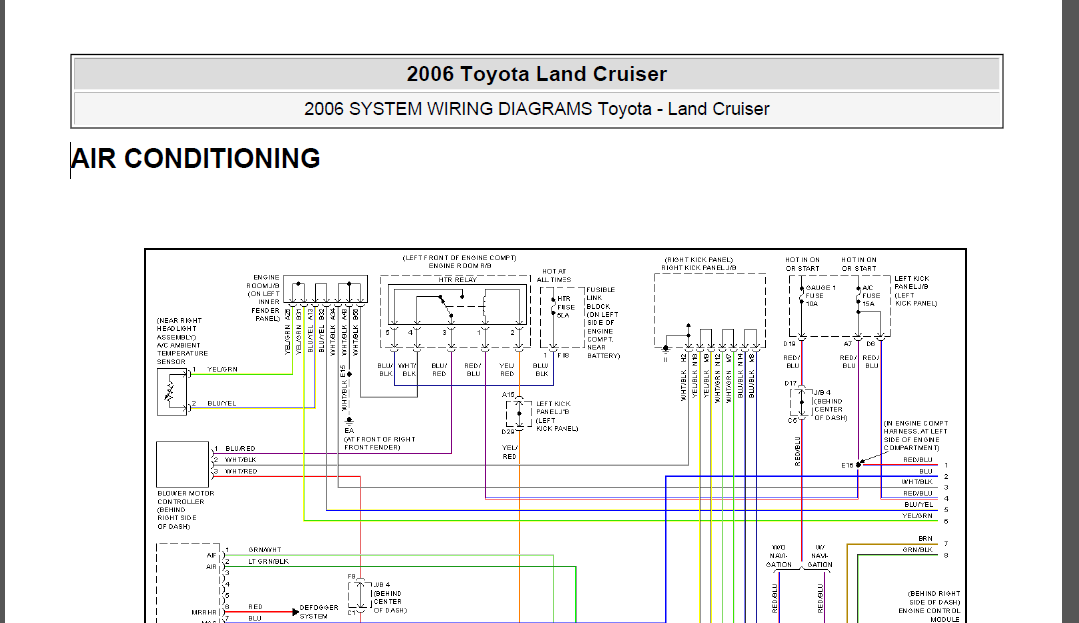This screenshot has width=1079, height=623.
Task: Click "HOT IN ON OR START" above GAUGE fuse
Action: pyautogui.click(x=802, y=264)
